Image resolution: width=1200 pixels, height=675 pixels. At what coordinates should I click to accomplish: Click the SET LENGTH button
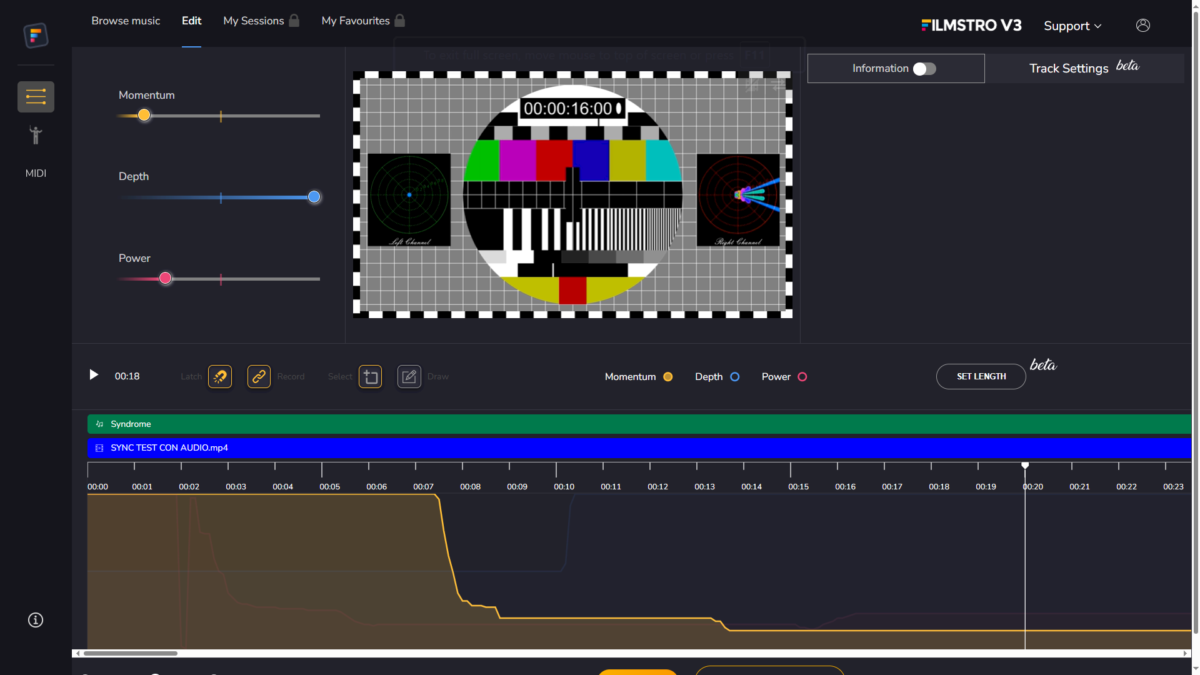tap(981, 376)
